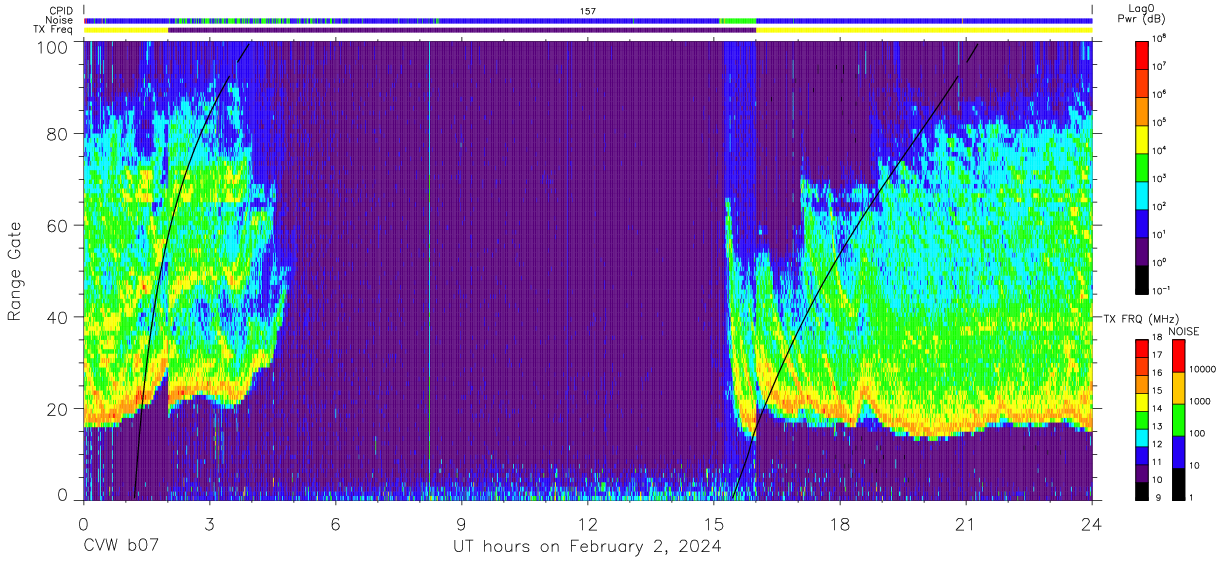This screenshot has height=567, width=1228.
Task: Click the y-axis tick label '80'
Action: 58,133
